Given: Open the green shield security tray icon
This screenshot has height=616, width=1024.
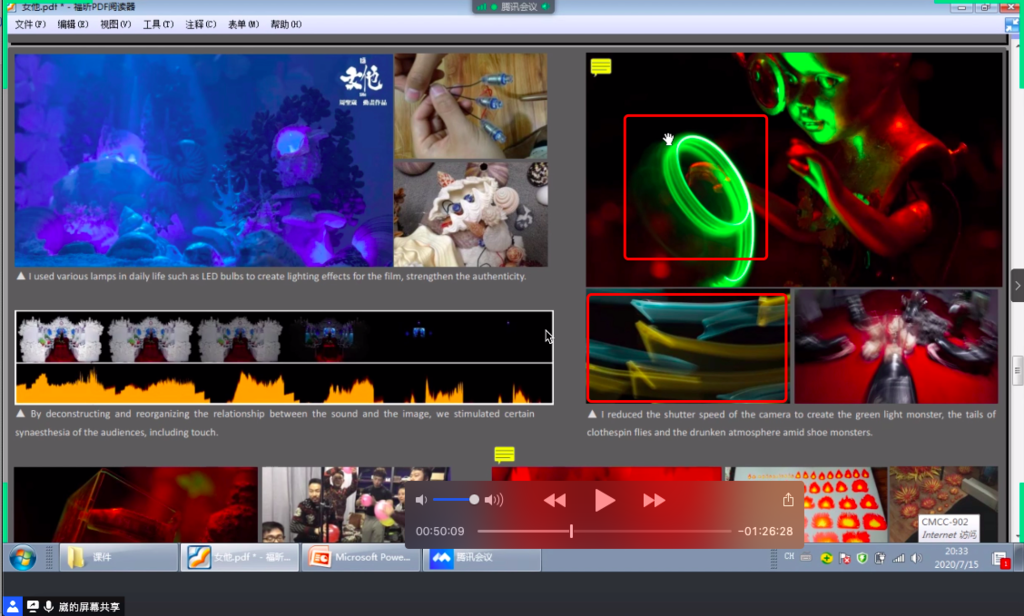Looking at the screenshot, I should pyautogui.click(x=862, y=558).
